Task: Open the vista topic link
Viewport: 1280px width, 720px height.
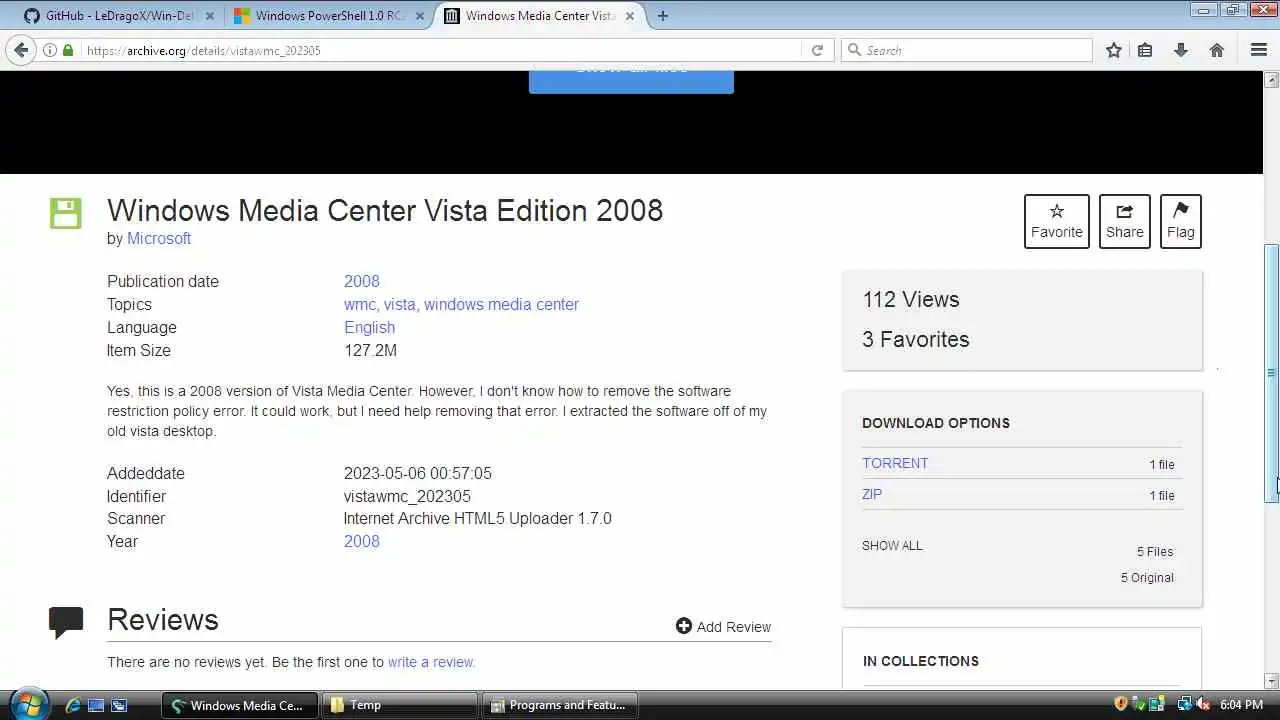Action: 400,304
